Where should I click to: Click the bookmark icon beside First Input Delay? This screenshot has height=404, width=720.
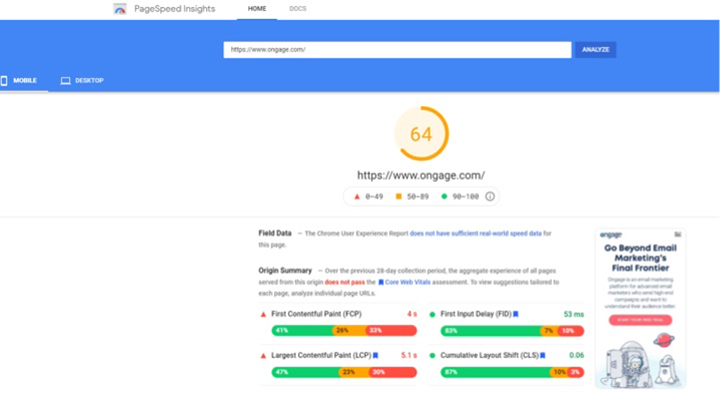tap(516, 314)
